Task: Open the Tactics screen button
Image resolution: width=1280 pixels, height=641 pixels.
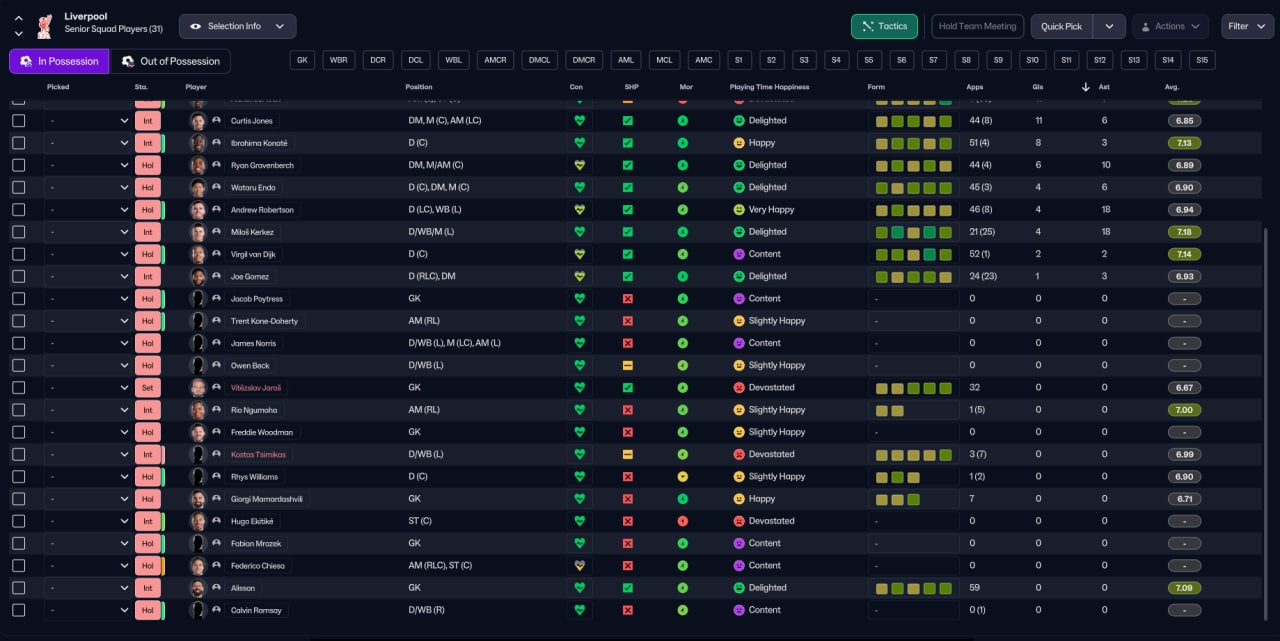Action: (x=884, y=26)
